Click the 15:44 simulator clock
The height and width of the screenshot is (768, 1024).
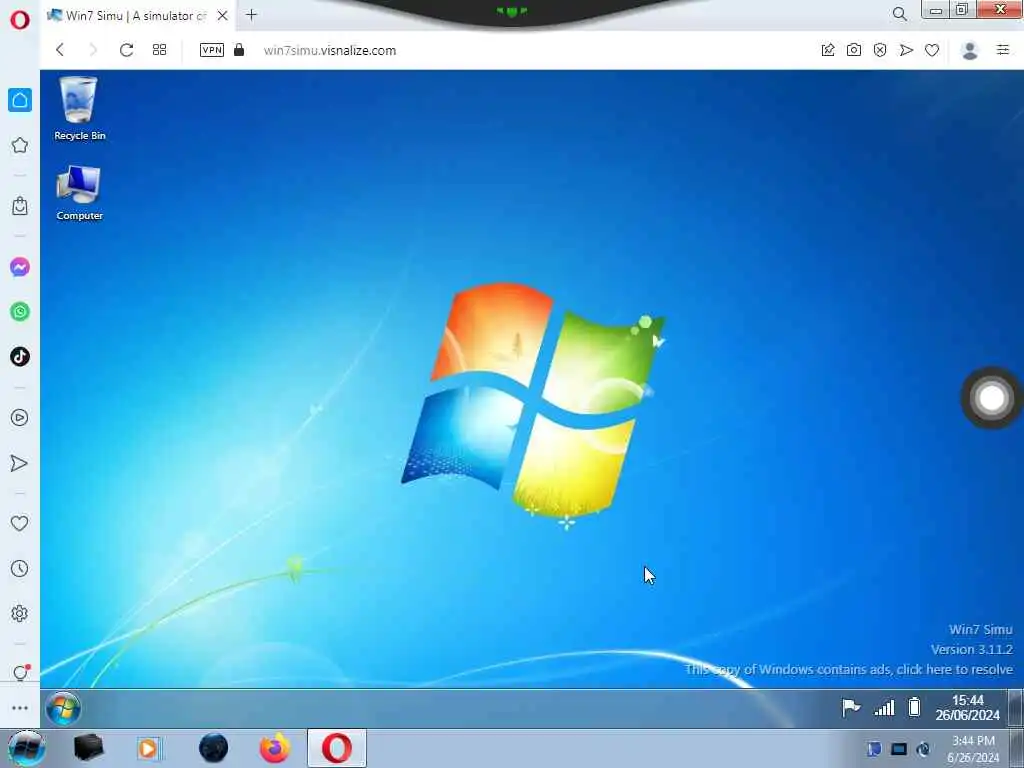[x=967, y=707]
